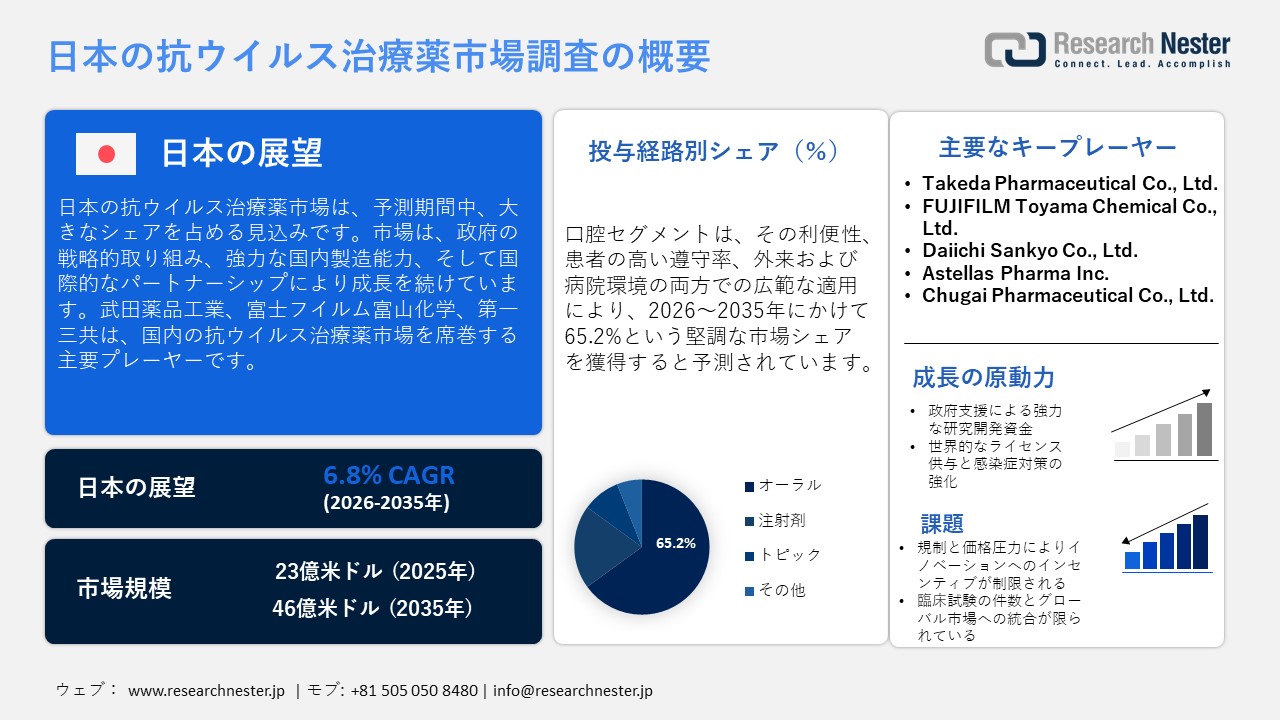Click the pie chart in the share panel
Screen dimensions: 1280x720
tap(640, 545)
